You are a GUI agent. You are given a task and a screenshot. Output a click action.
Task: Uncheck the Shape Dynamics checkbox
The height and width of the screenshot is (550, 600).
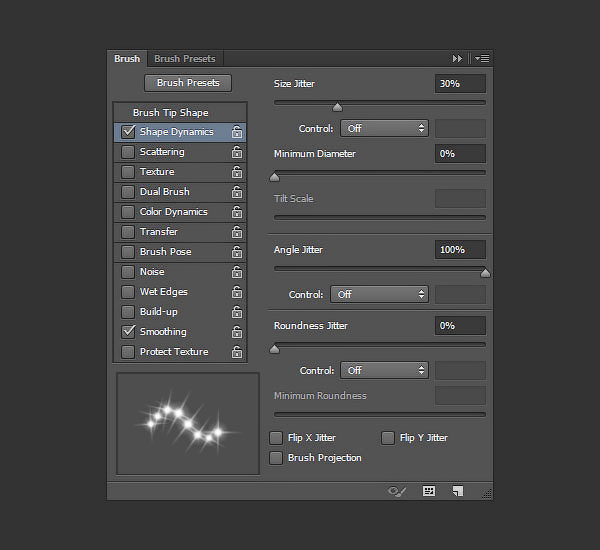pos(128,132)
